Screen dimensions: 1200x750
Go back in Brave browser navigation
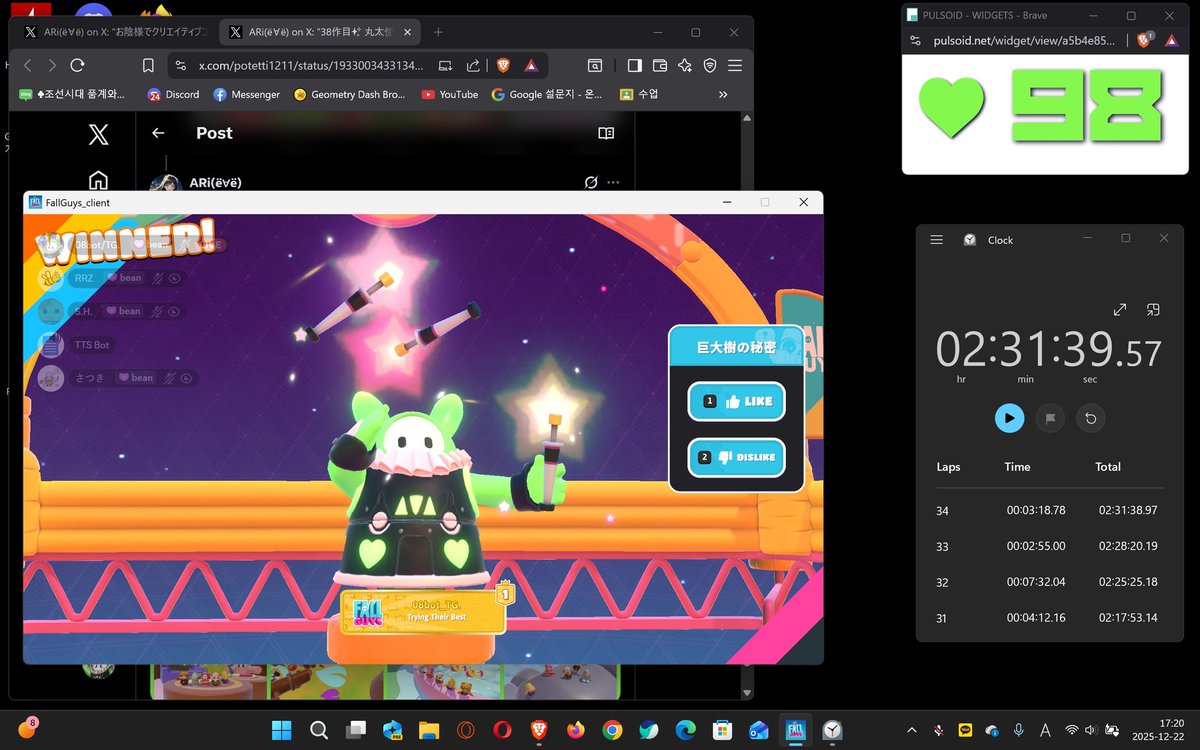(x=27, y=65)
